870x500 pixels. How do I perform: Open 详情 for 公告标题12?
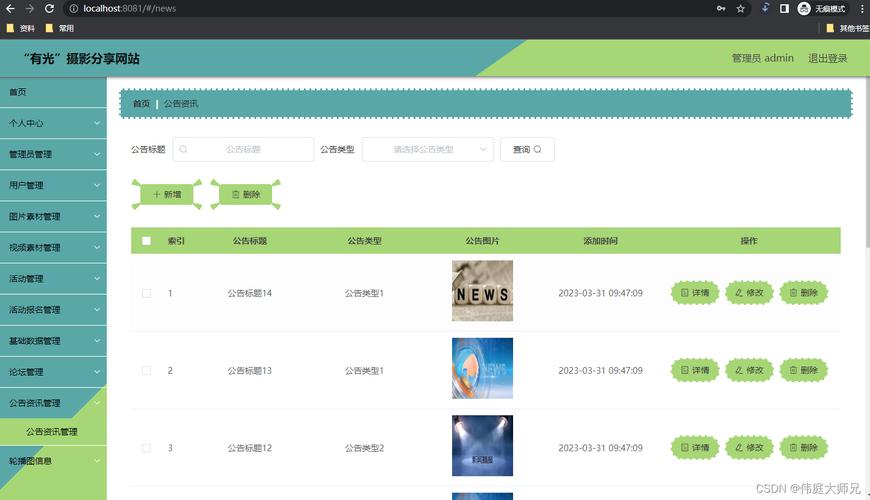click(695, 447)
